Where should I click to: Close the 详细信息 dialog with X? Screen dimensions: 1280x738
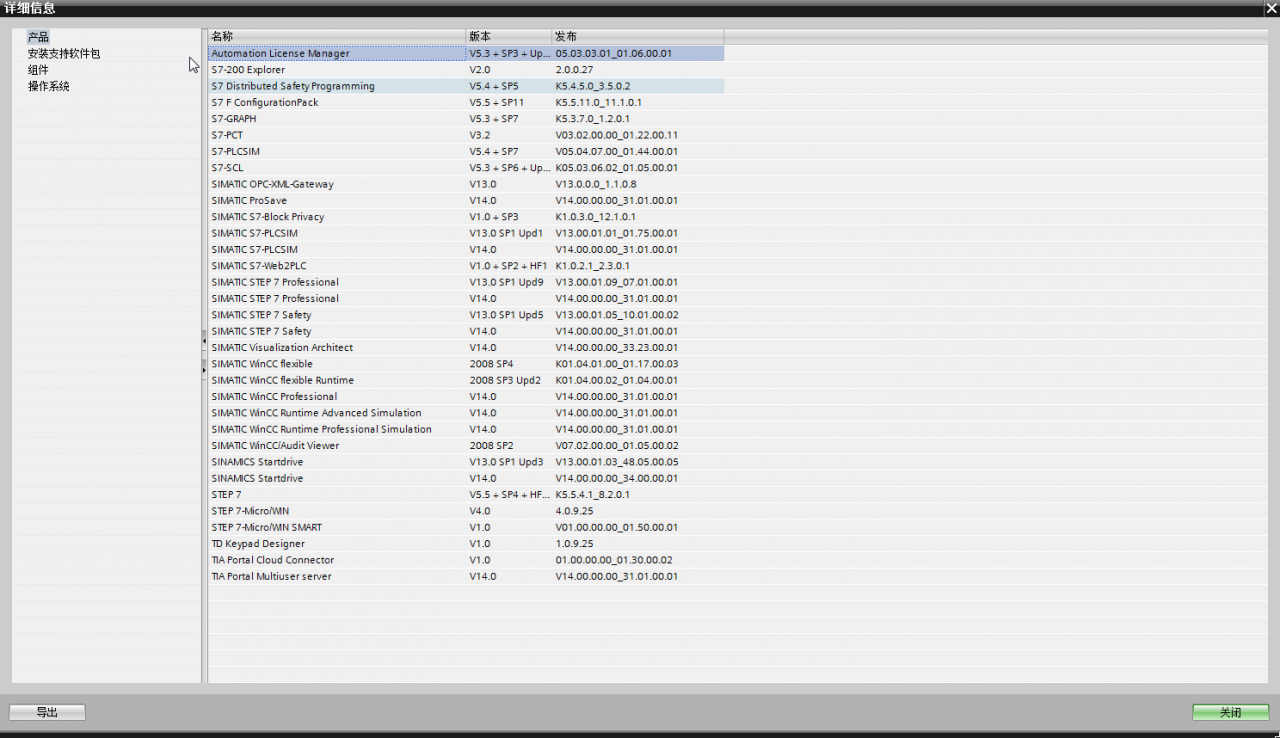(x=1271, y=8)
